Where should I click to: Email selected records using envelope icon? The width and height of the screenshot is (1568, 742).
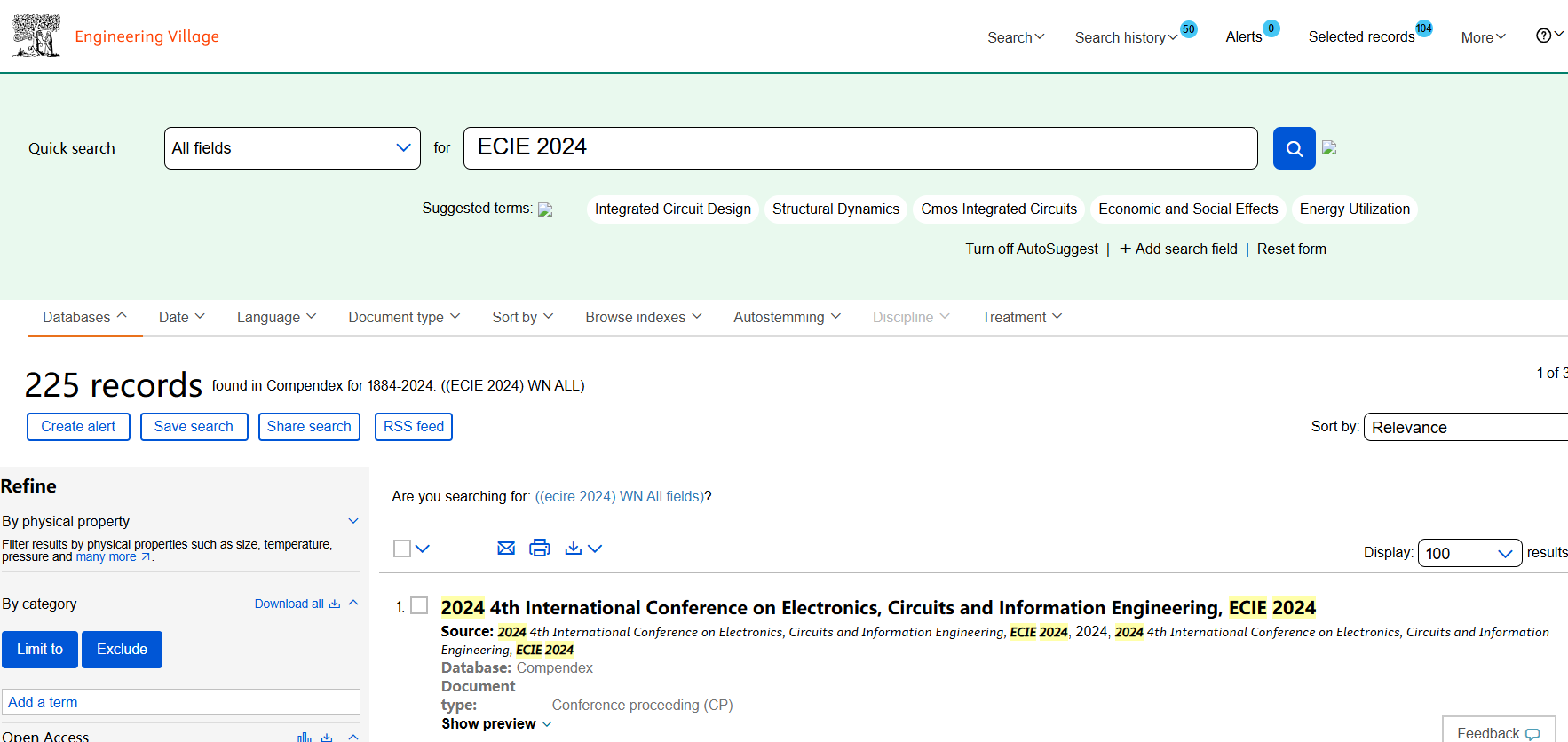(x=506, y=549)
